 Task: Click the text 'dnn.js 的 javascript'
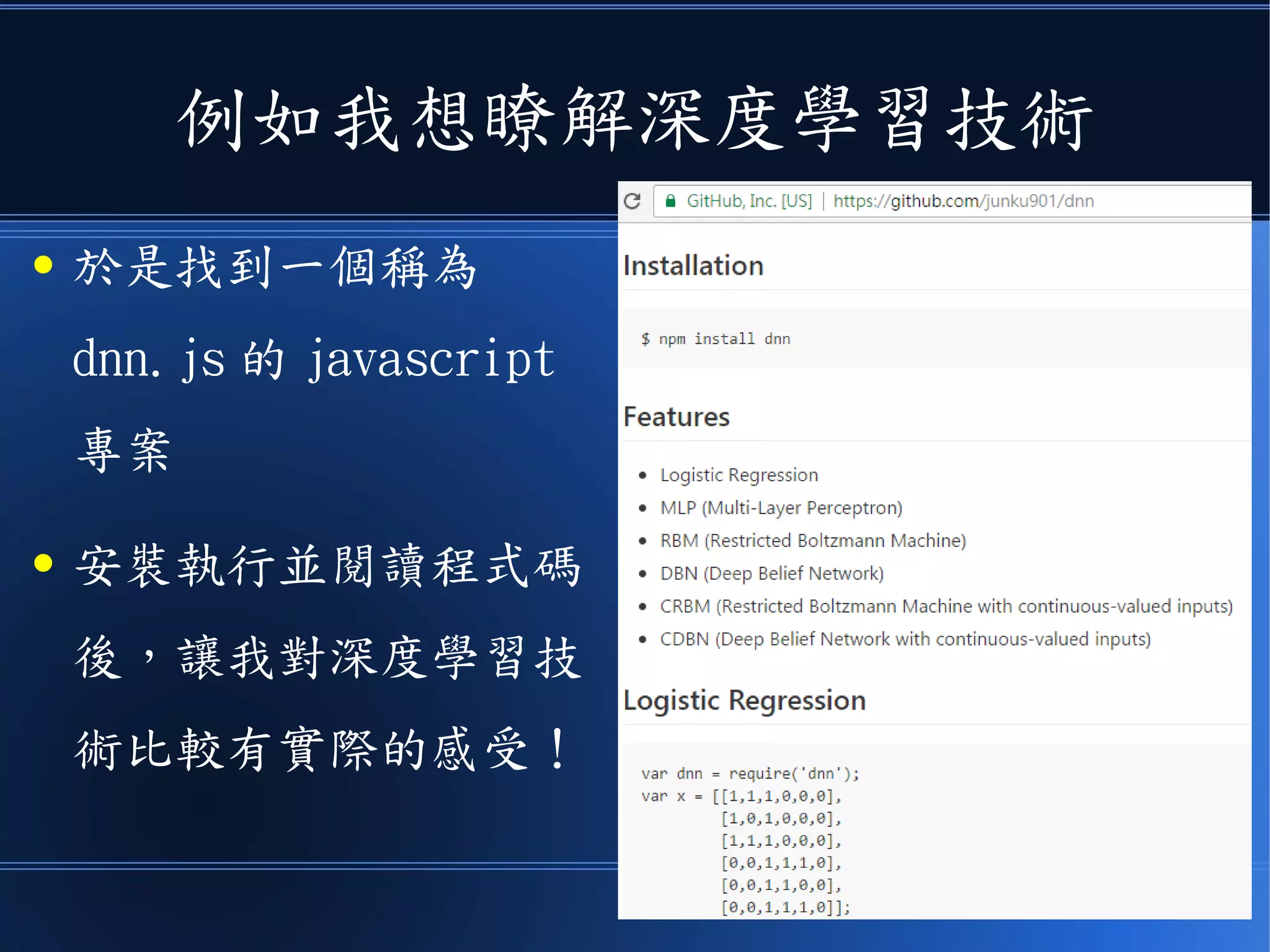click(314, 358)
